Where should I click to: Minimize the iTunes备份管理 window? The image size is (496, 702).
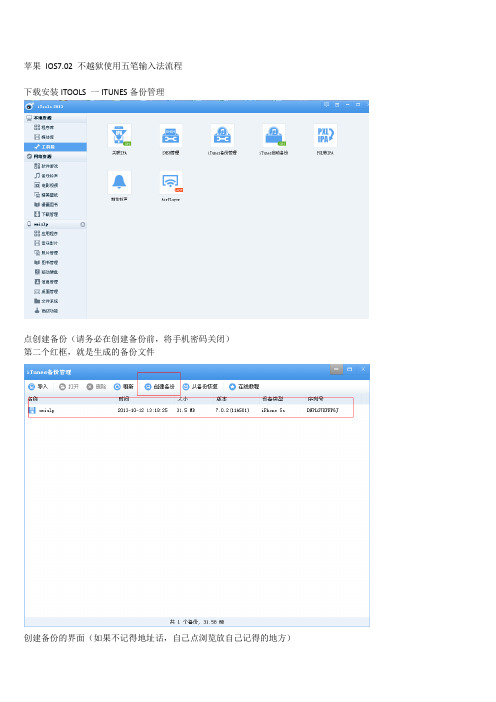[336, 369]
